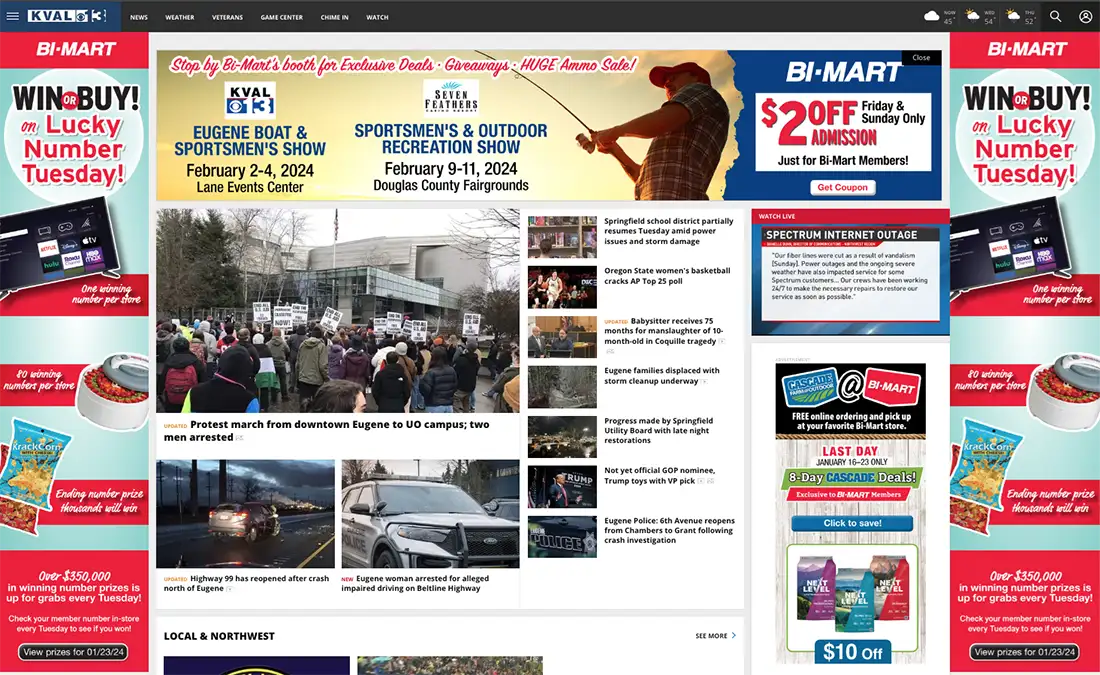Screen dimensions: 1100x675
Task: Read Eugene Police 6th Avenue reopens story
Action: [x=669, y=530]
